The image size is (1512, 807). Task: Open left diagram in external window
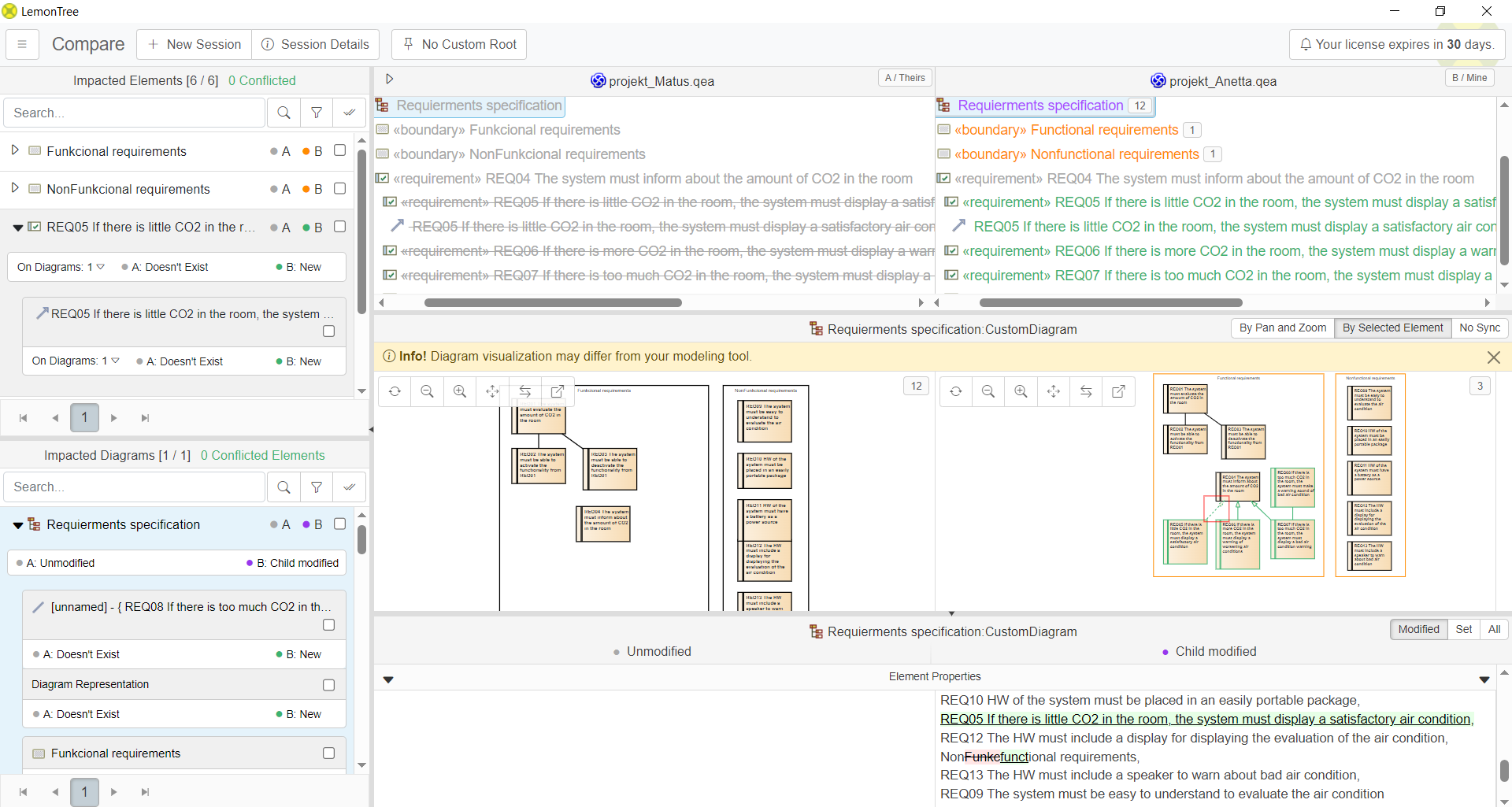point(558,391)
